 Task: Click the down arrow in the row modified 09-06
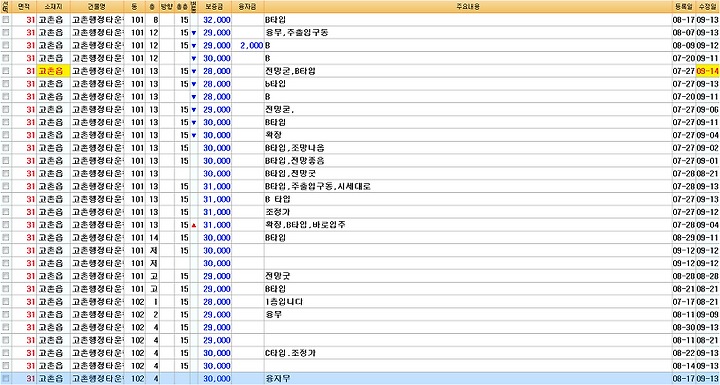pos(193,110)
